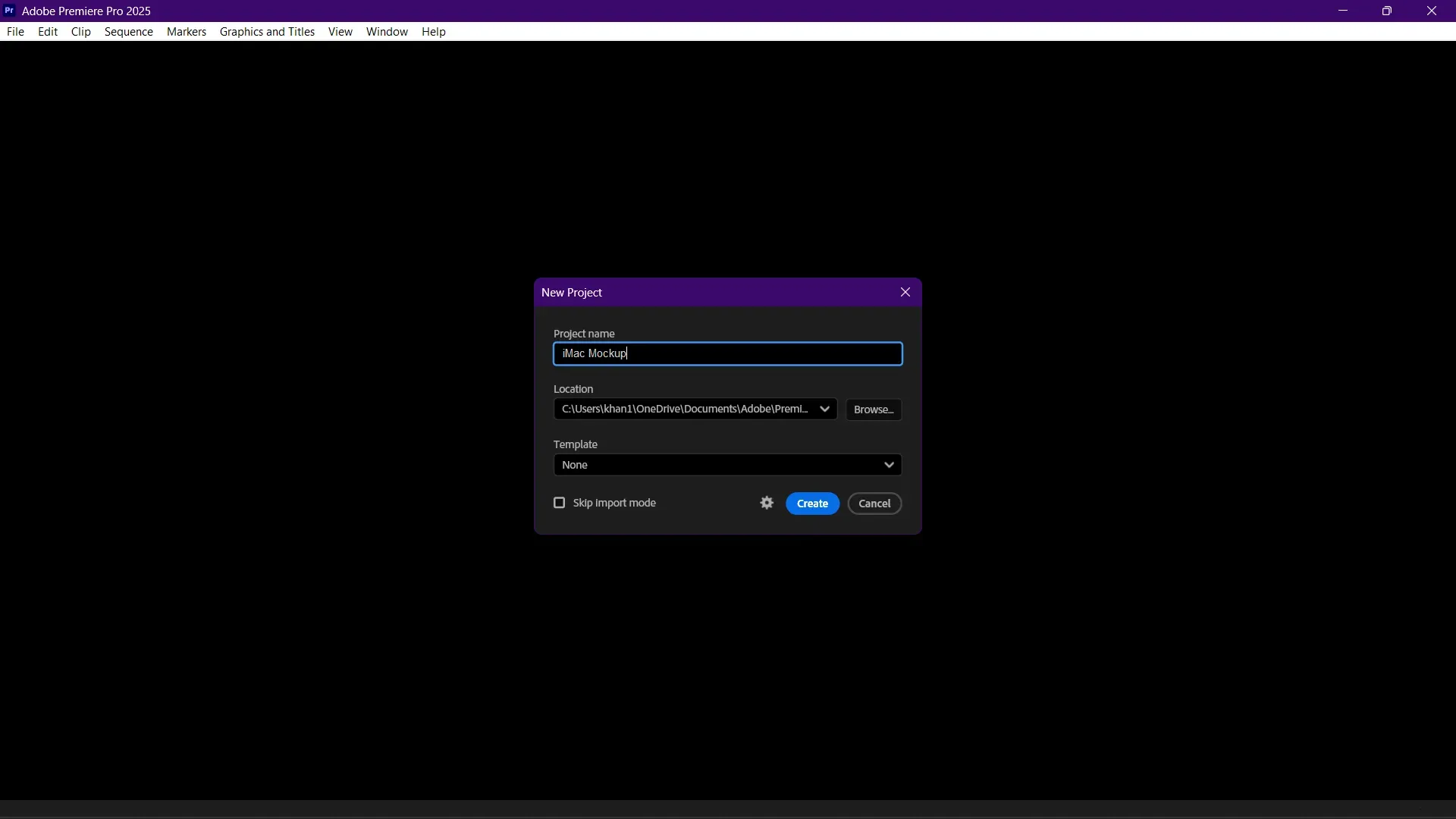Enable the Skip import mode checkbox
This screenshot has width=1456, height=819.
point(560,503)
